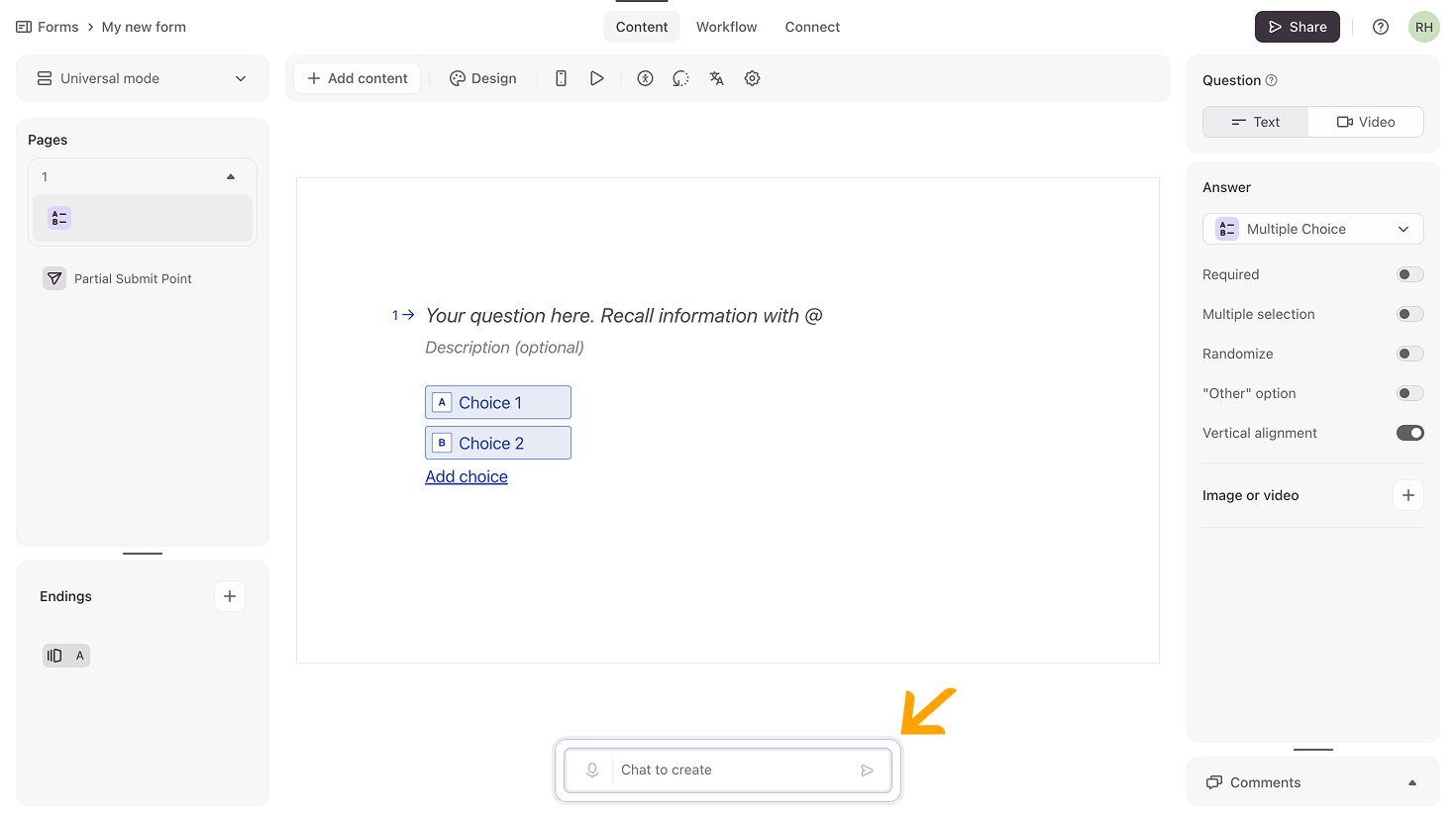Select the Video question type
Screen dimensions: 1456x822
click(x=1365, y=122)
